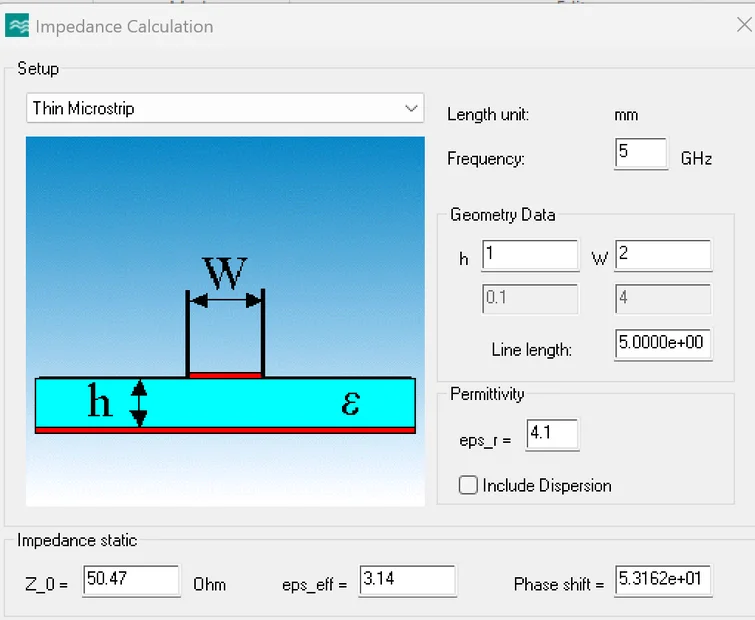The height and width of the screenshot is (620, 755).
Task: Close the Impedance Calculation dialog
Action: click(744, 26)
